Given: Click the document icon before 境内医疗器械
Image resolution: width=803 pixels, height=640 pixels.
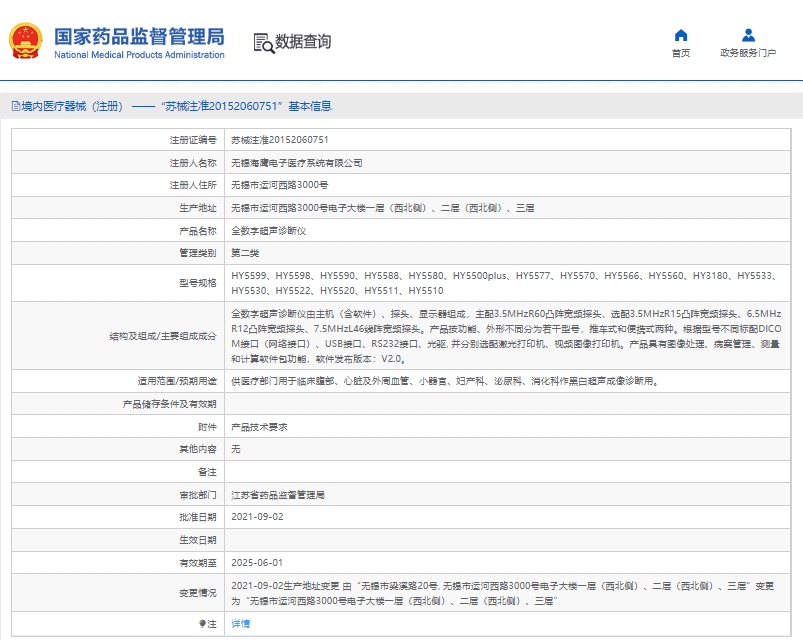Looking at the screenshot, I should (16, 106).
